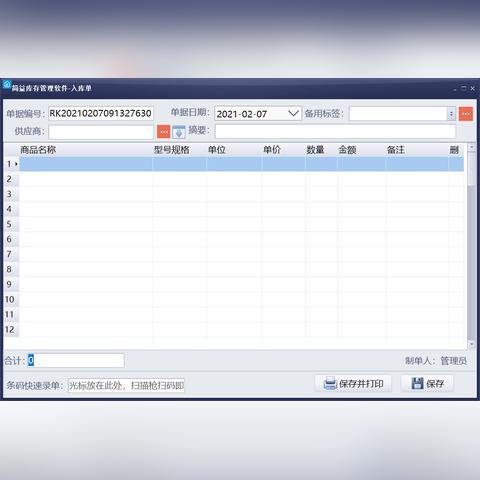480x480 pixels.
Task: Select row 8 header in grid
Action: click(x=12, y=269)
